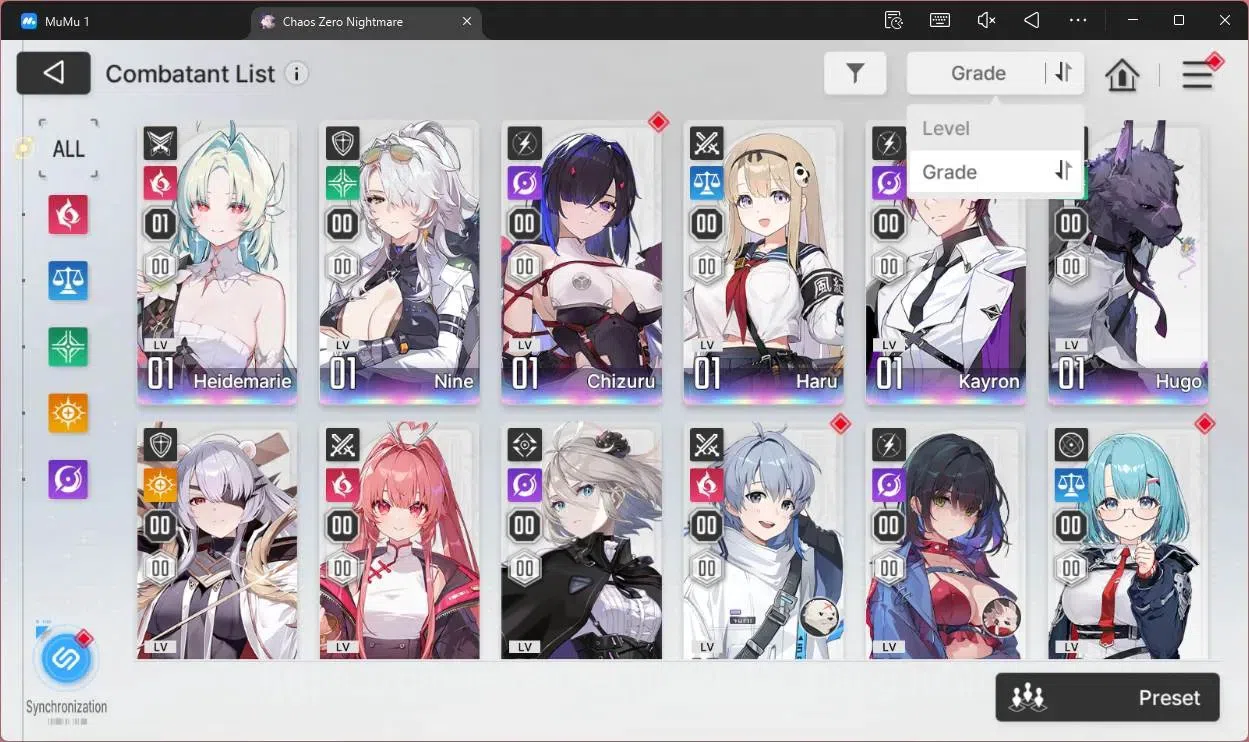Select the teal-haired glasses combatant card
Viewport: 1249px width, 742px height.
1128,541
